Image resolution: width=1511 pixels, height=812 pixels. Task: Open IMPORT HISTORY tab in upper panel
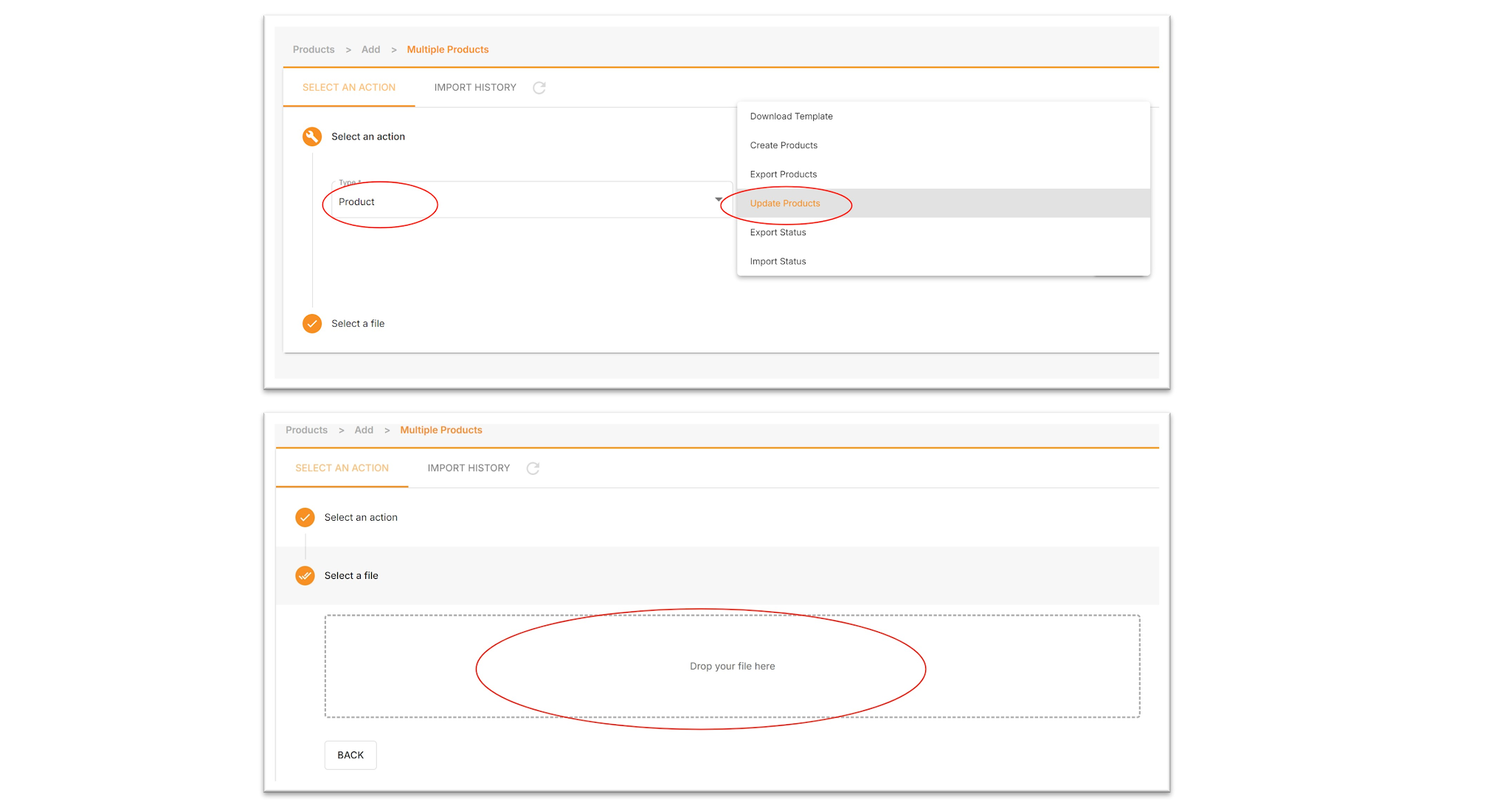click(x=475, y=88)
